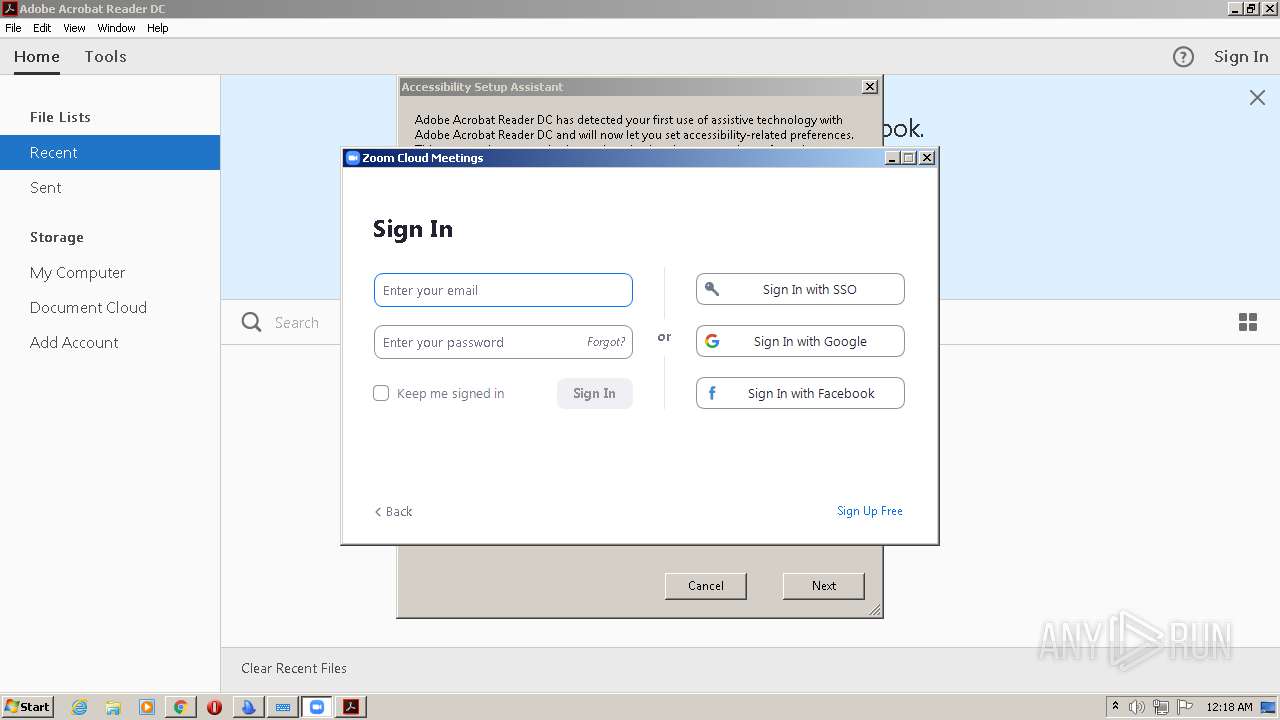The width and height of the screenshot is (1280, 720).
Task: Switch to the Acrobat Home tab
Action: 37,57
